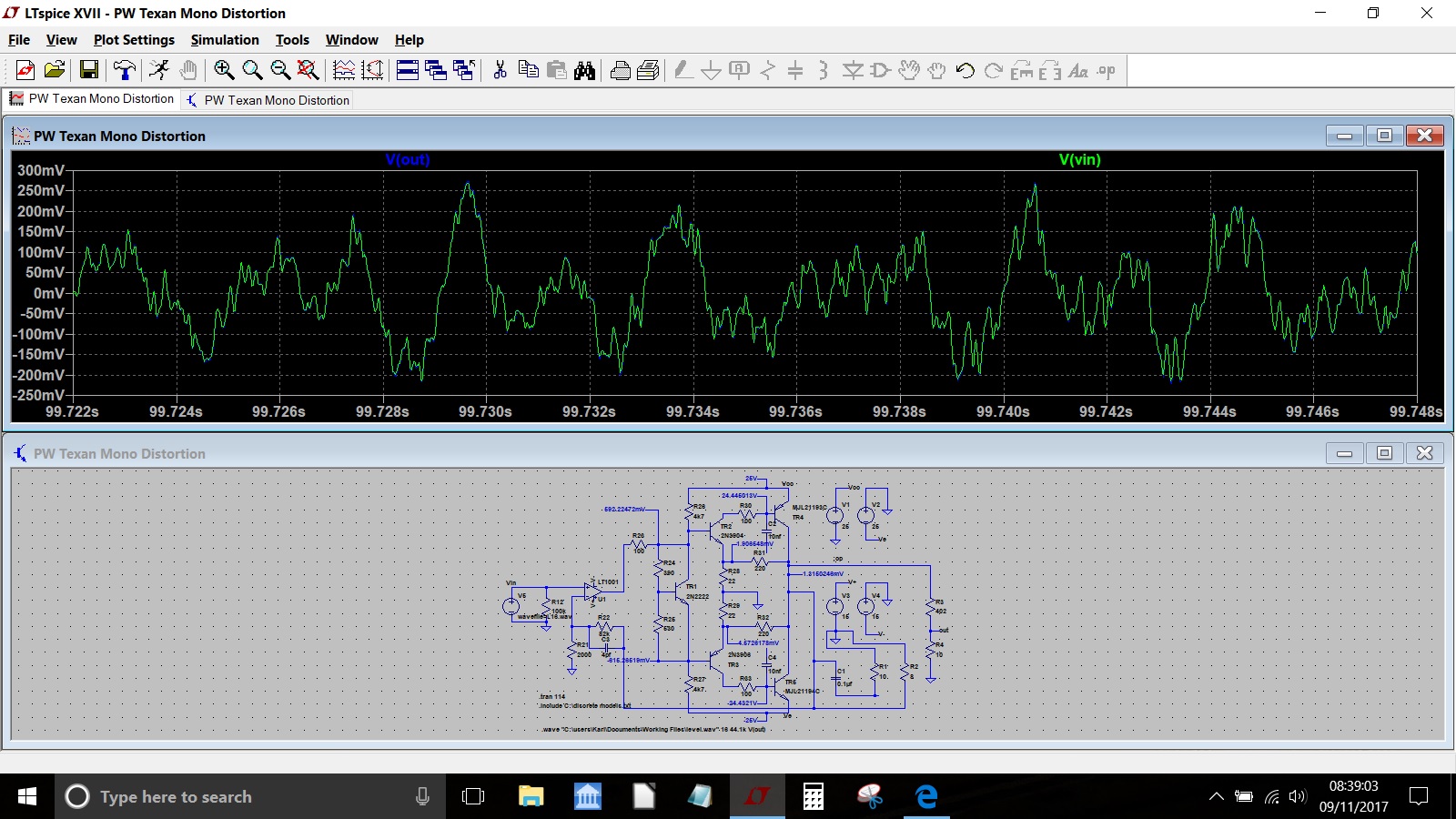
Task: Click the binoculars Find icon
Action: pyautogui.click(x=585, y=70)
